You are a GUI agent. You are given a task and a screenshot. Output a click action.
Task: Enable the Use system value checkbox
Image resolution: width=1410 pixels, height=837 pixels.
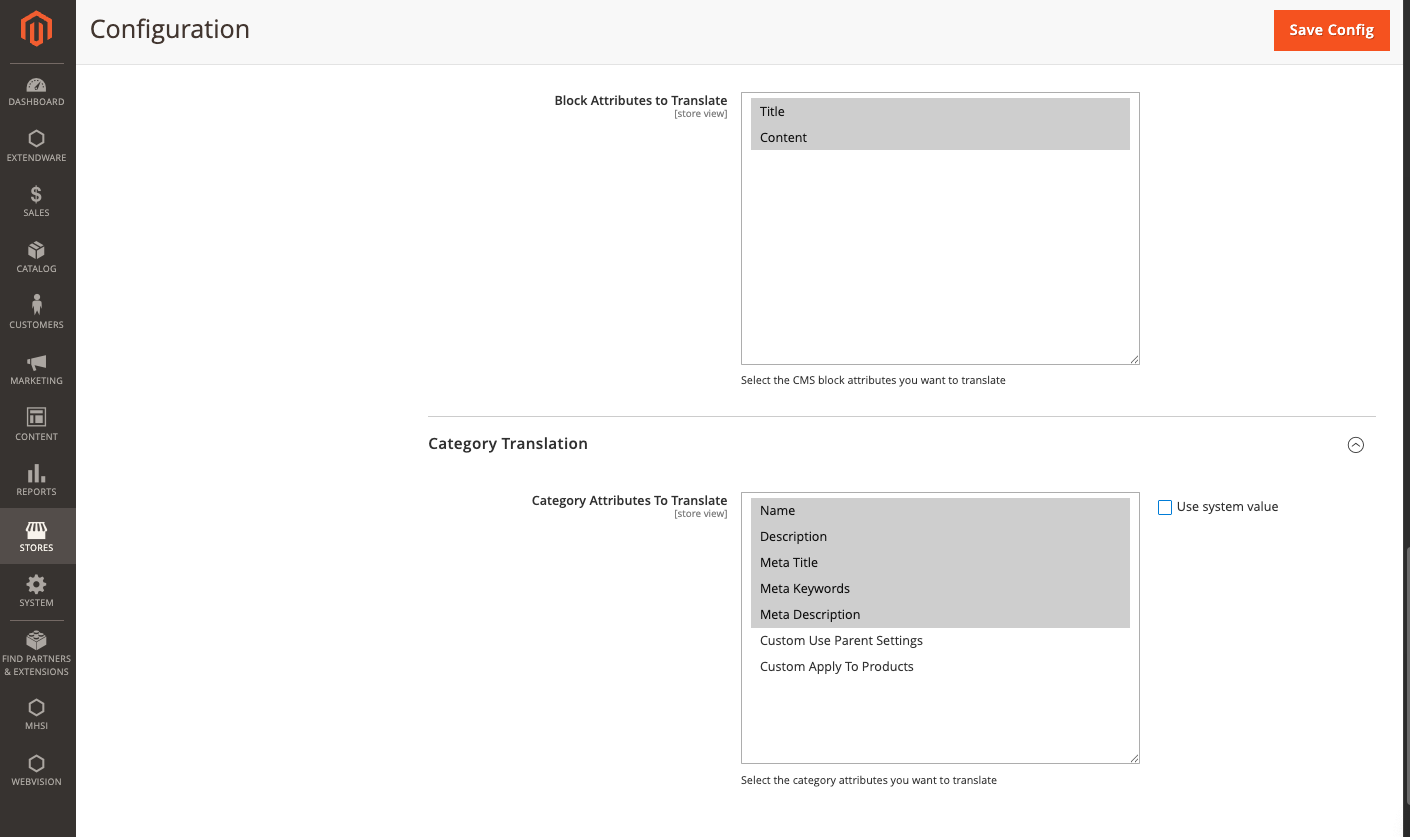click(x=1165, y=508)
